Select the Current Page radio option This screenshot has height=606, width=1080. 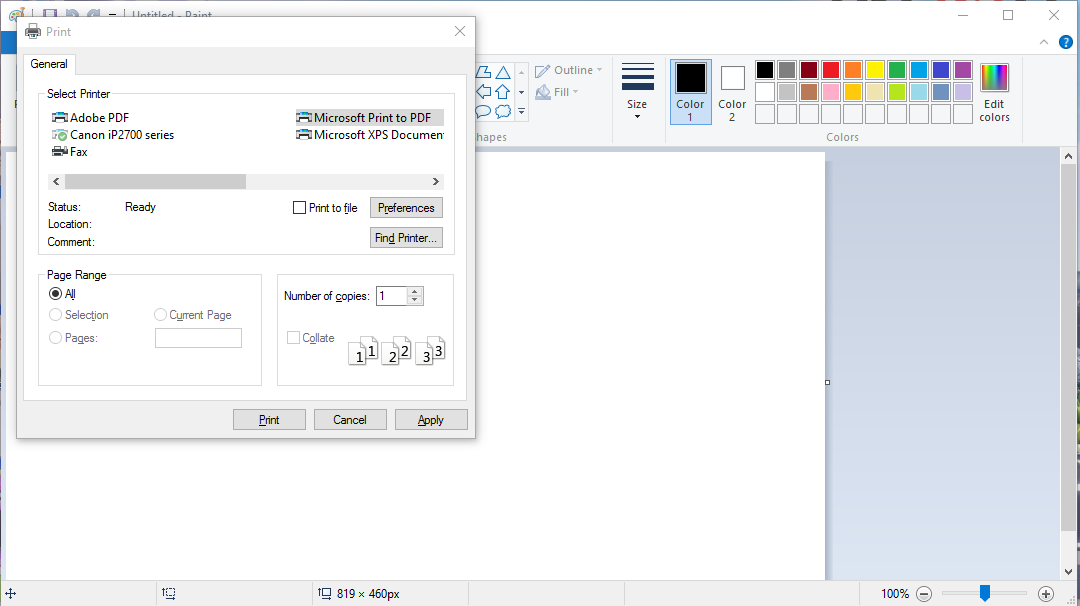coord(160,315)
